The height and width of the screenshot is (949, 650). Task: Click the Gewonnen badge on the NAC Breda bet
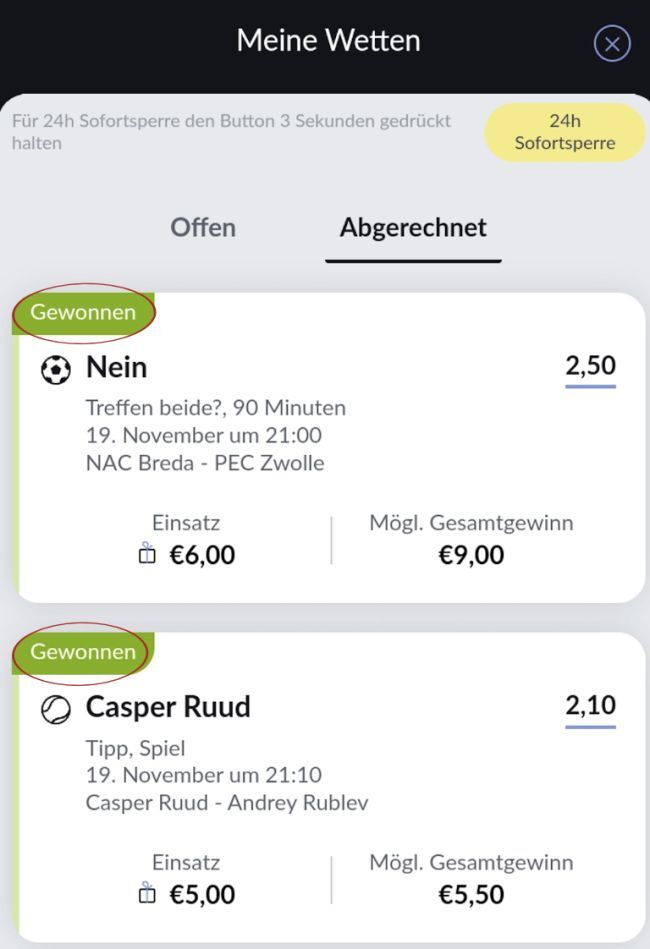[83, 312]
